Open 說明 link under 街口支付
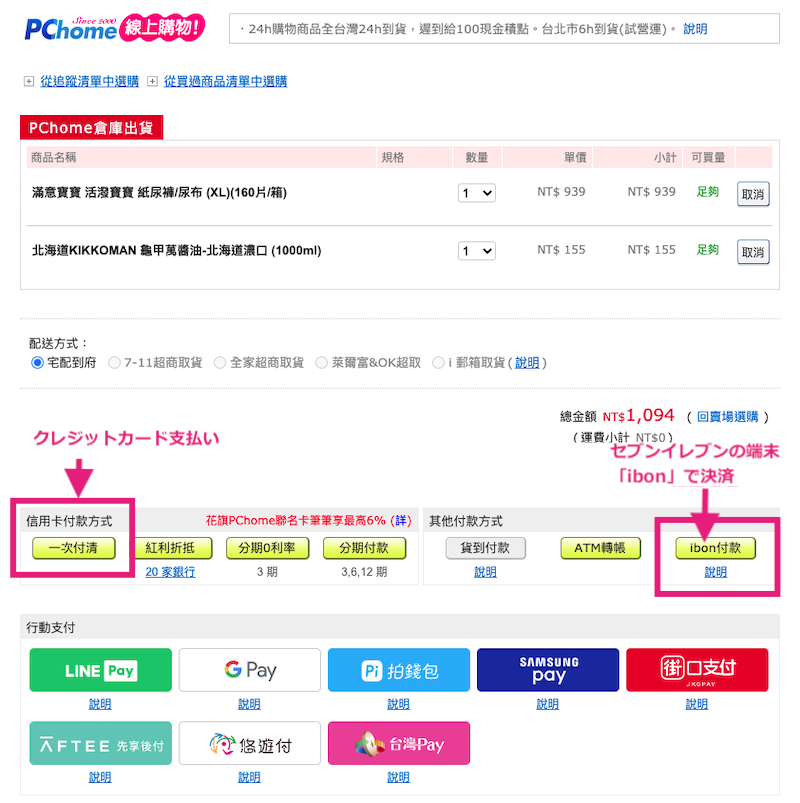 [x=697, y=704]
